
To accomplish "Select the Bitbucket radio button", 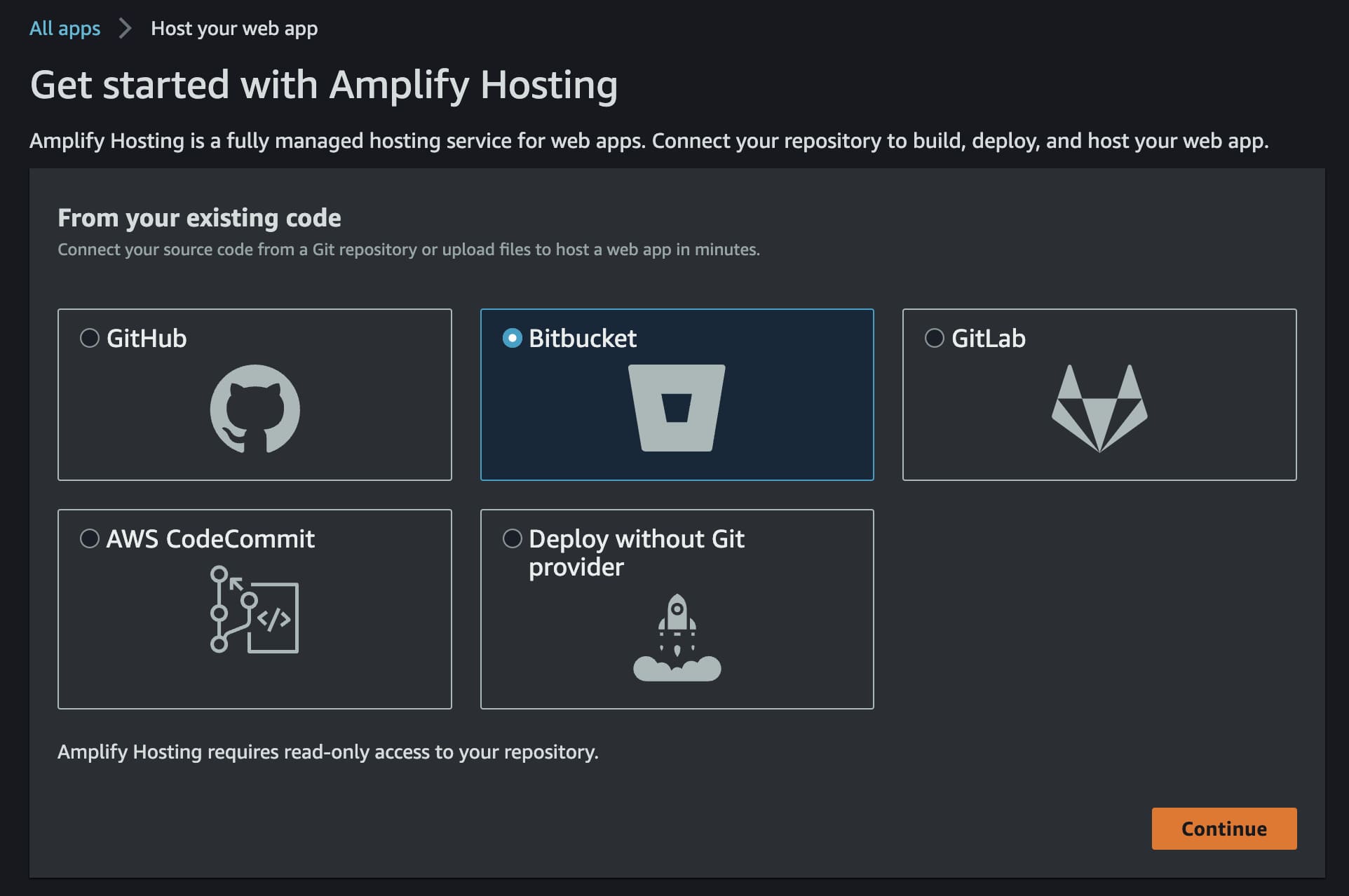I will (513, 339).
